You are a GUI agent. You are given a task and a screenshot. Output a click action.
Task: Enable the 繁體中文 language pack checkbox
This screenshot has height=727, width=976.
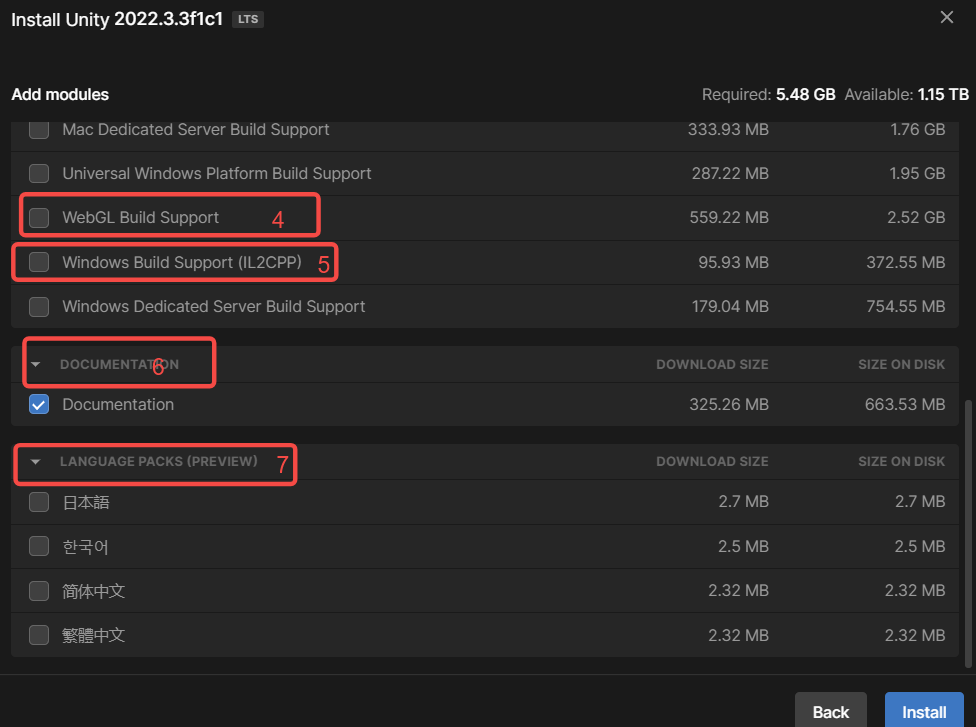[39, 635]
